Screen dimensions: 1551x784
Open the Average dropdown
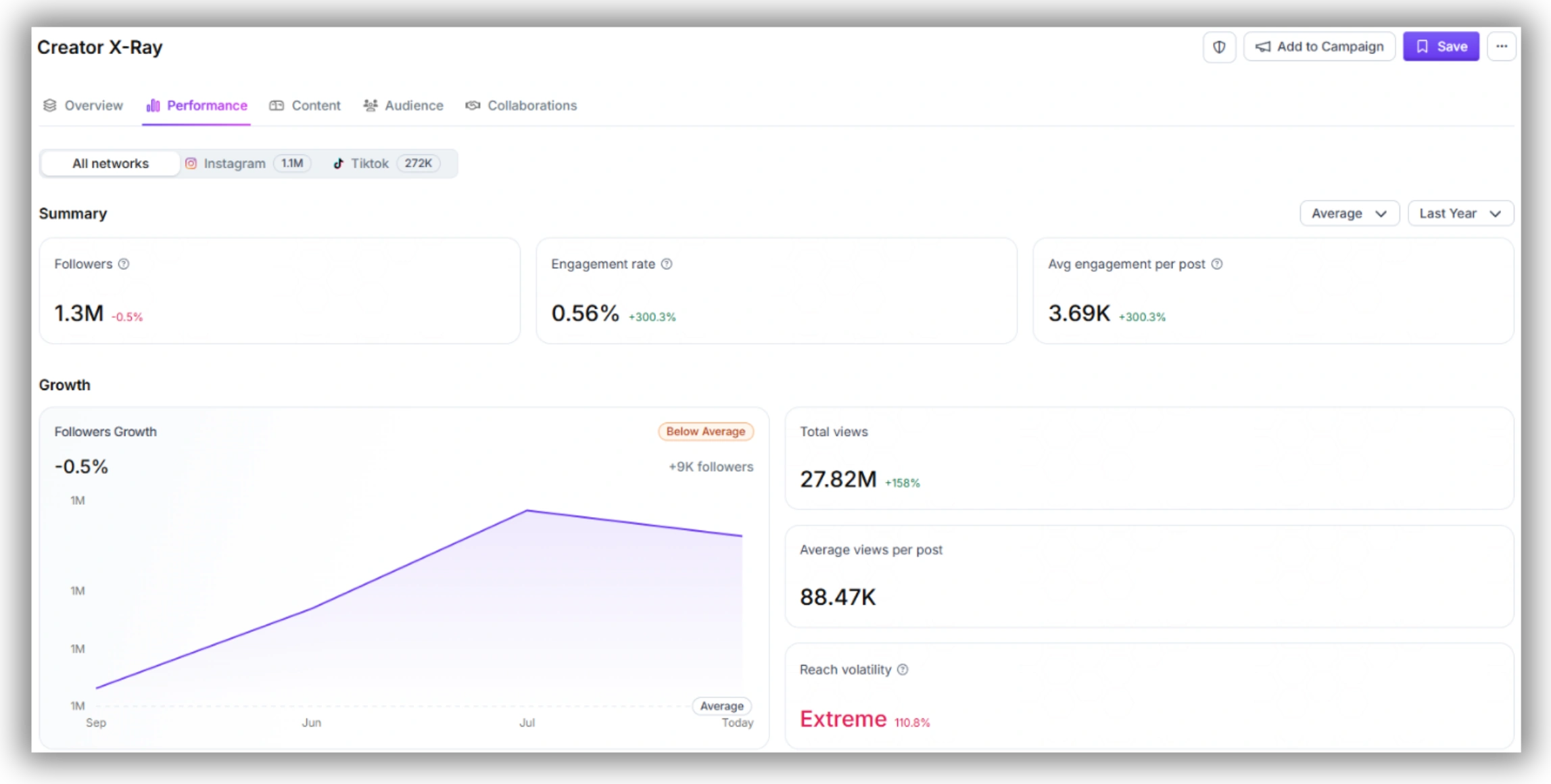tap(1349, 214)
